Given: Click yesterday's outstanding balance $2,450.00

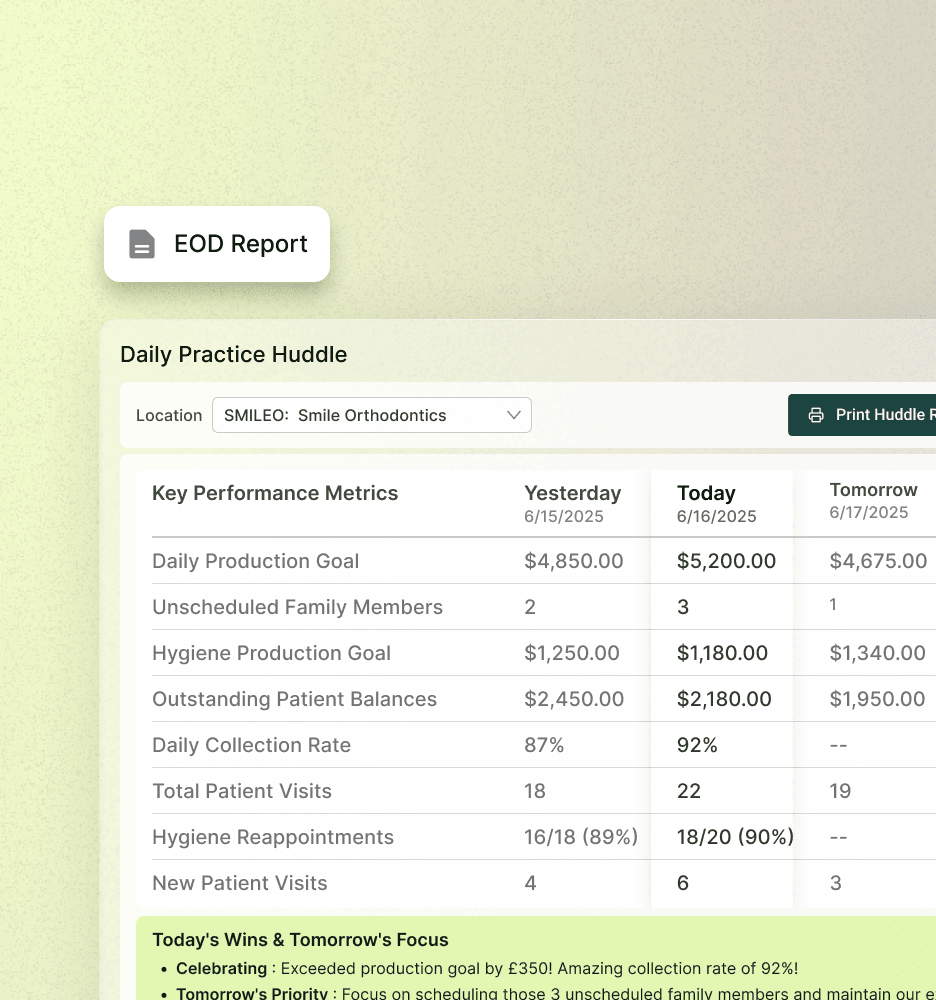Looking at the screenshot, I should click(574, 699).
